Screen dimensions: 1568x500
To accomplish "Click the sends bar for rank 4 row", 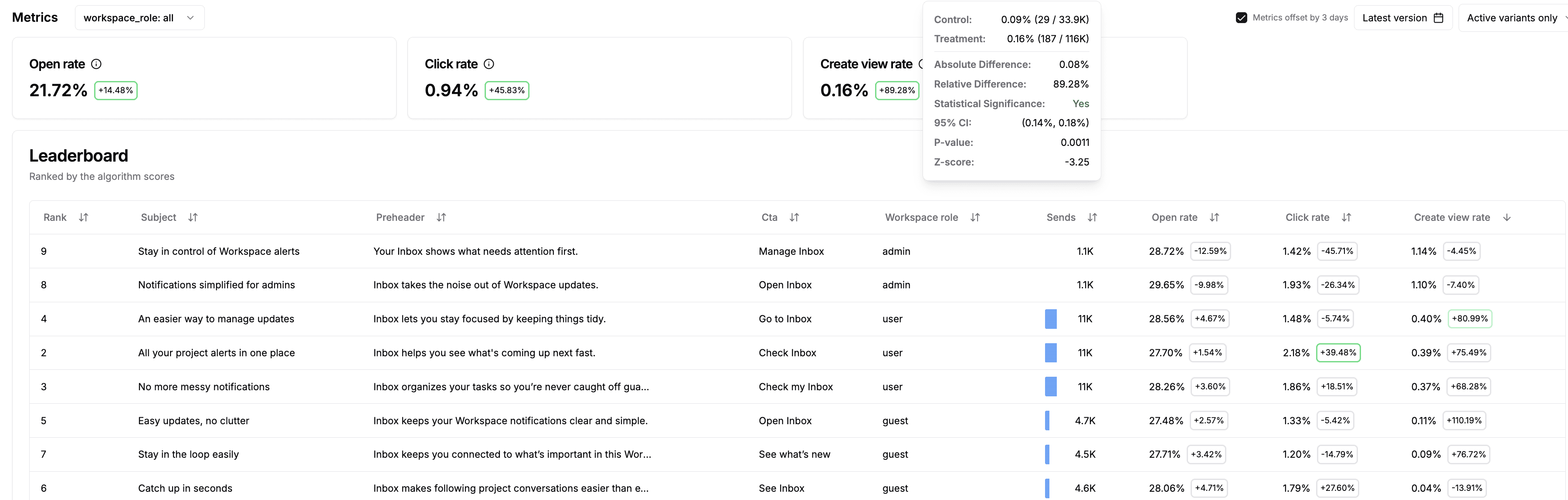I will 1051,319.
